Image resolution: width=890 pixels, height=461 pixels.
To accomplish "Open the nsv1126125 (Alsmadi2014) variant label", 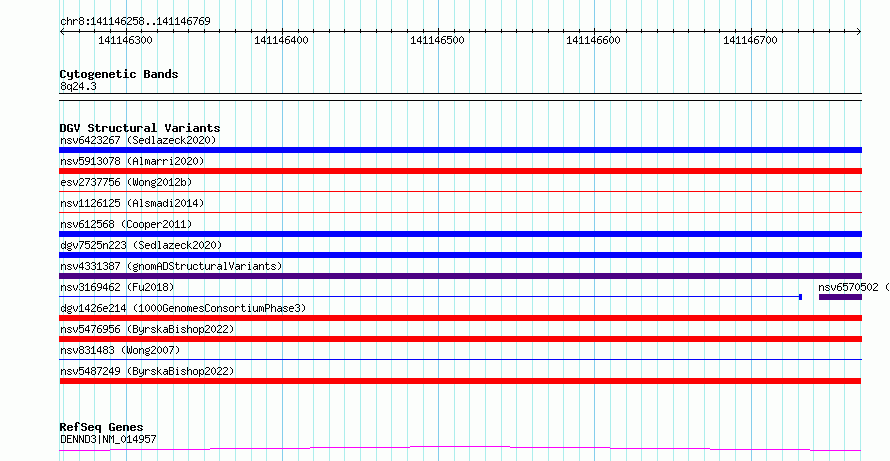I will click(x=132, y=203).
